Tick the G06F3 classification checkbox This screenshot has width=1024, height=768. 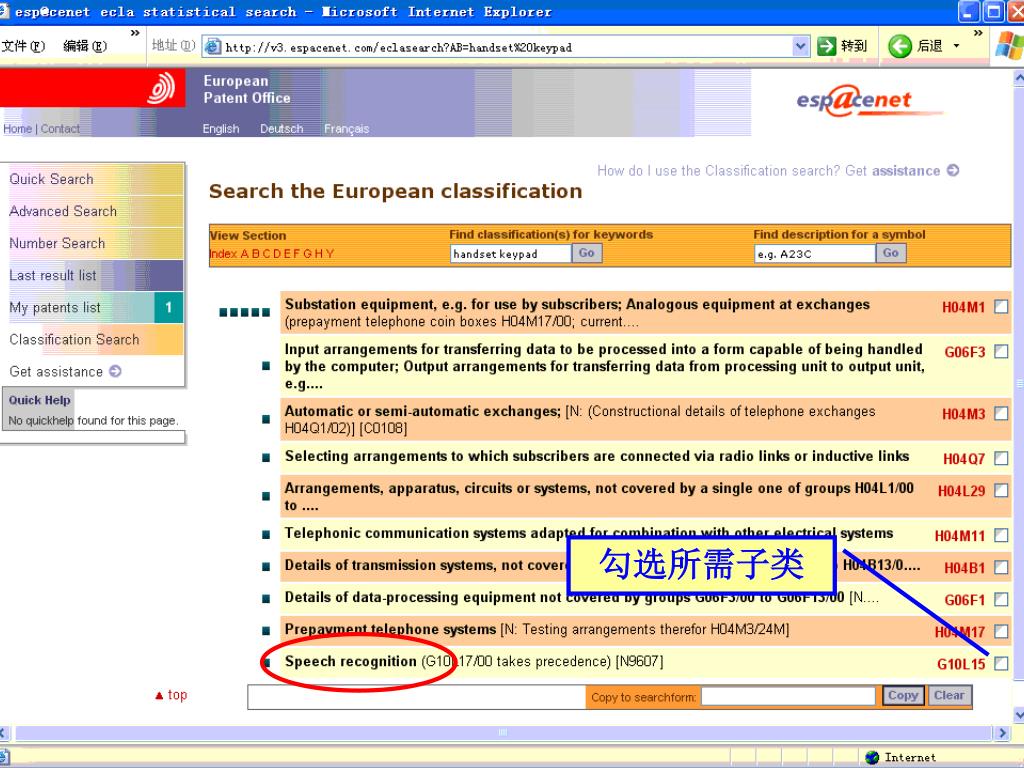point(1000,351)
